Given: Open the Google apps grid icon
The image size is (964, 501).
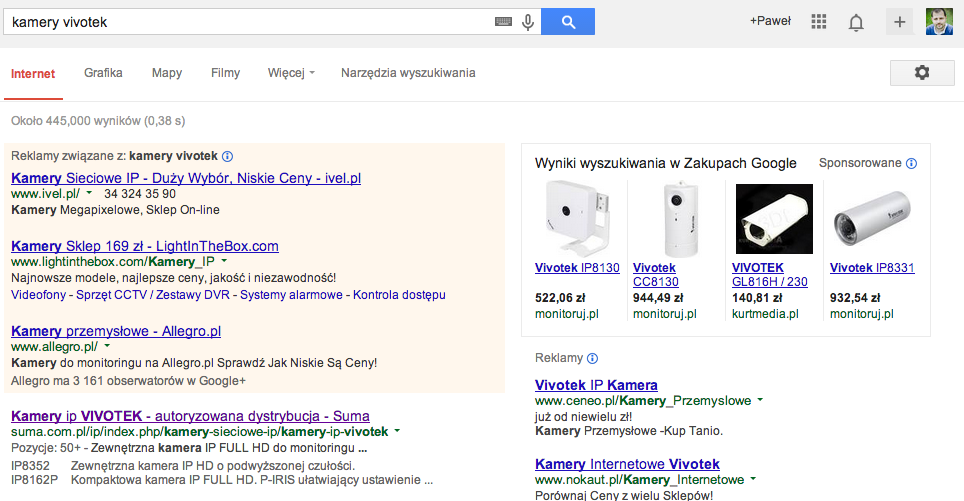Looking at the screenshot, I should (x=818, y=22).
